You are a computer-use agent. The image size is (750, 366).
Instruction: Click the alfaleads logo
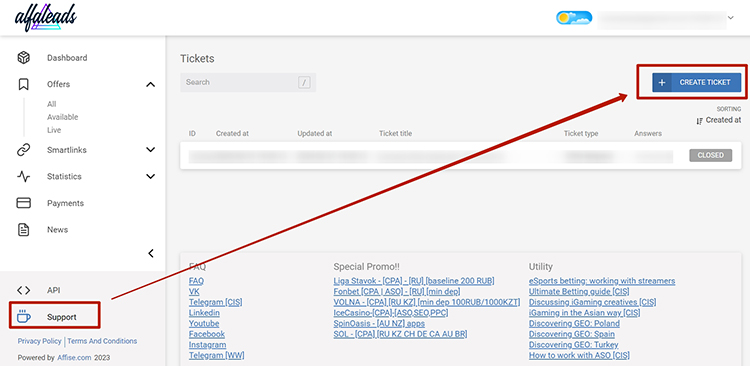45,17
